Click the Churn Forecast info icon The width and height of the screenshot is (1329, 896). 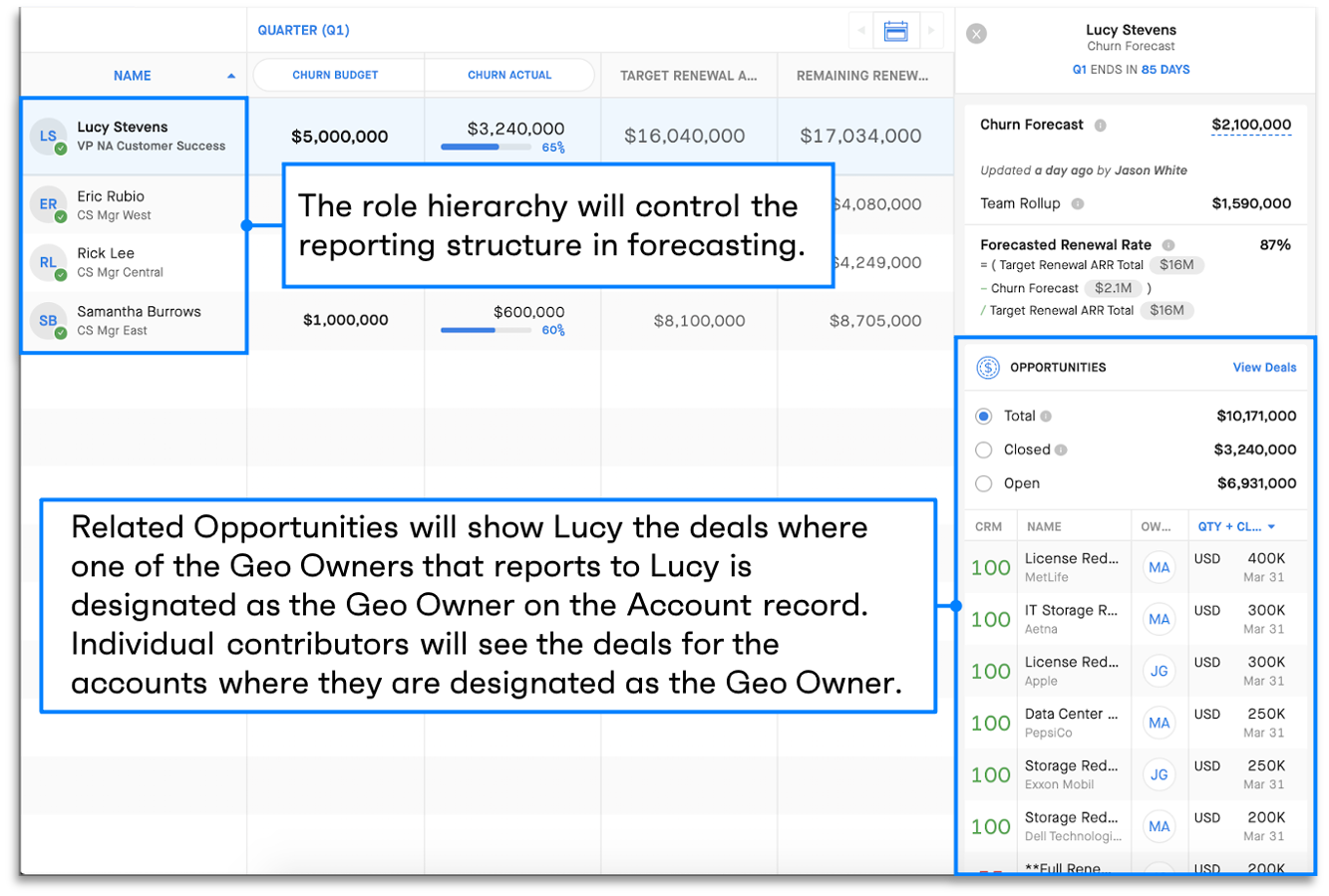[1101, 126]
